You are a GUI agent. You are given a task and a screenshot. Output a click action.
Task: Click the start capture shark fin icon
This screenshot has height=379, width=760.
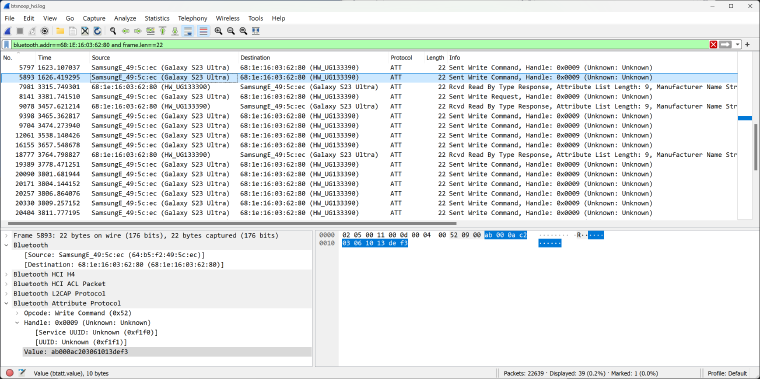pos(8,31)
